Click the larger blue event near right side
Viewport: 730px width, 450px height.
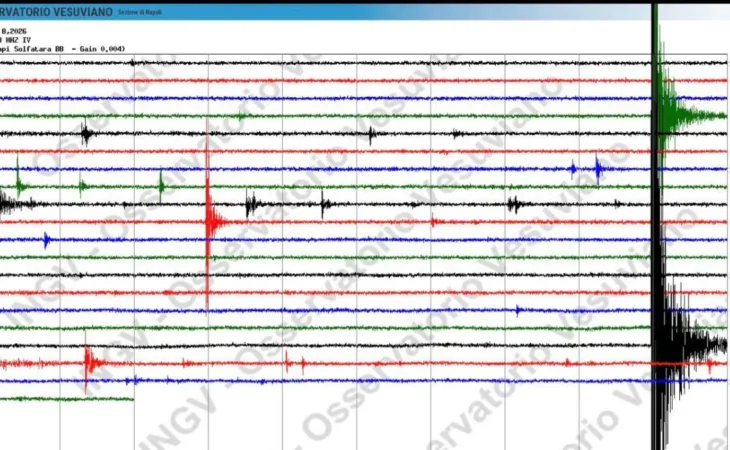point(598,168)
